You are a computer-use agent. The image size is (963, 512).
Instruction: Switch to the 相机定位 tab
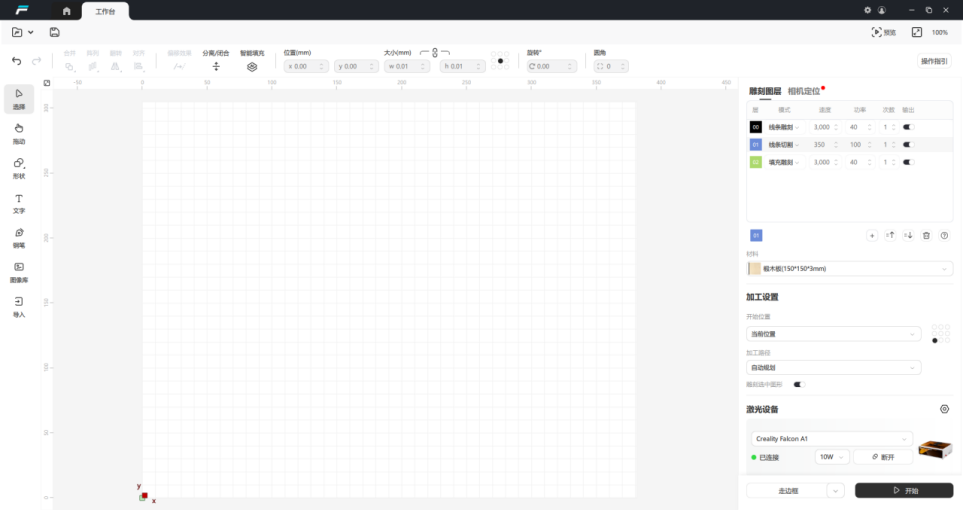click(804, 91)
